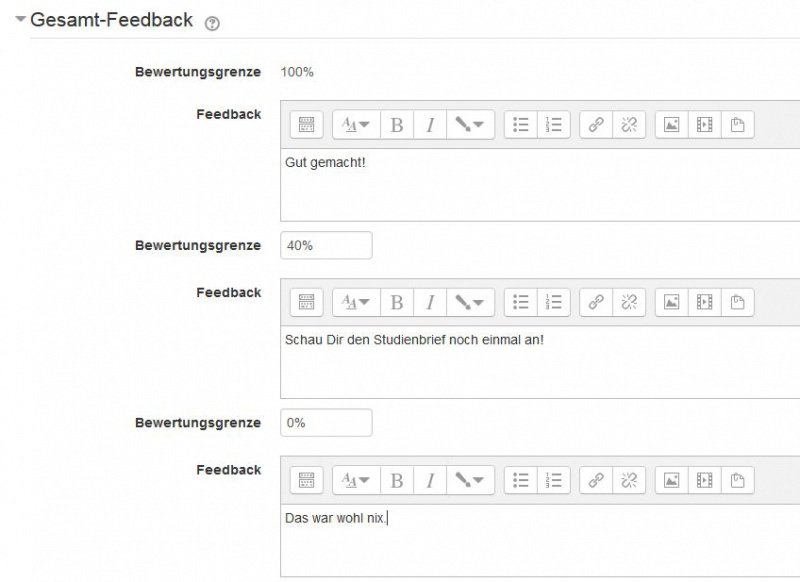Open text color dropdown in first editor
Viewport: 800px width, 582px height.
pyautogui.click(x=469, y=125)
